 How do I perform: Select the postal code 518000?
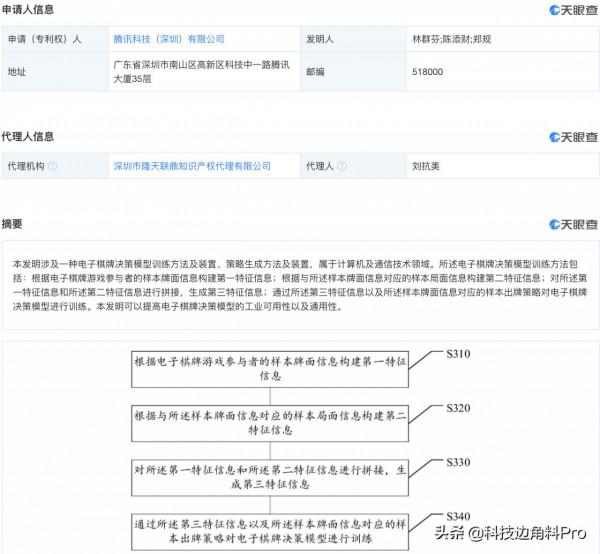pyautogui.click(x=427, y=72)
